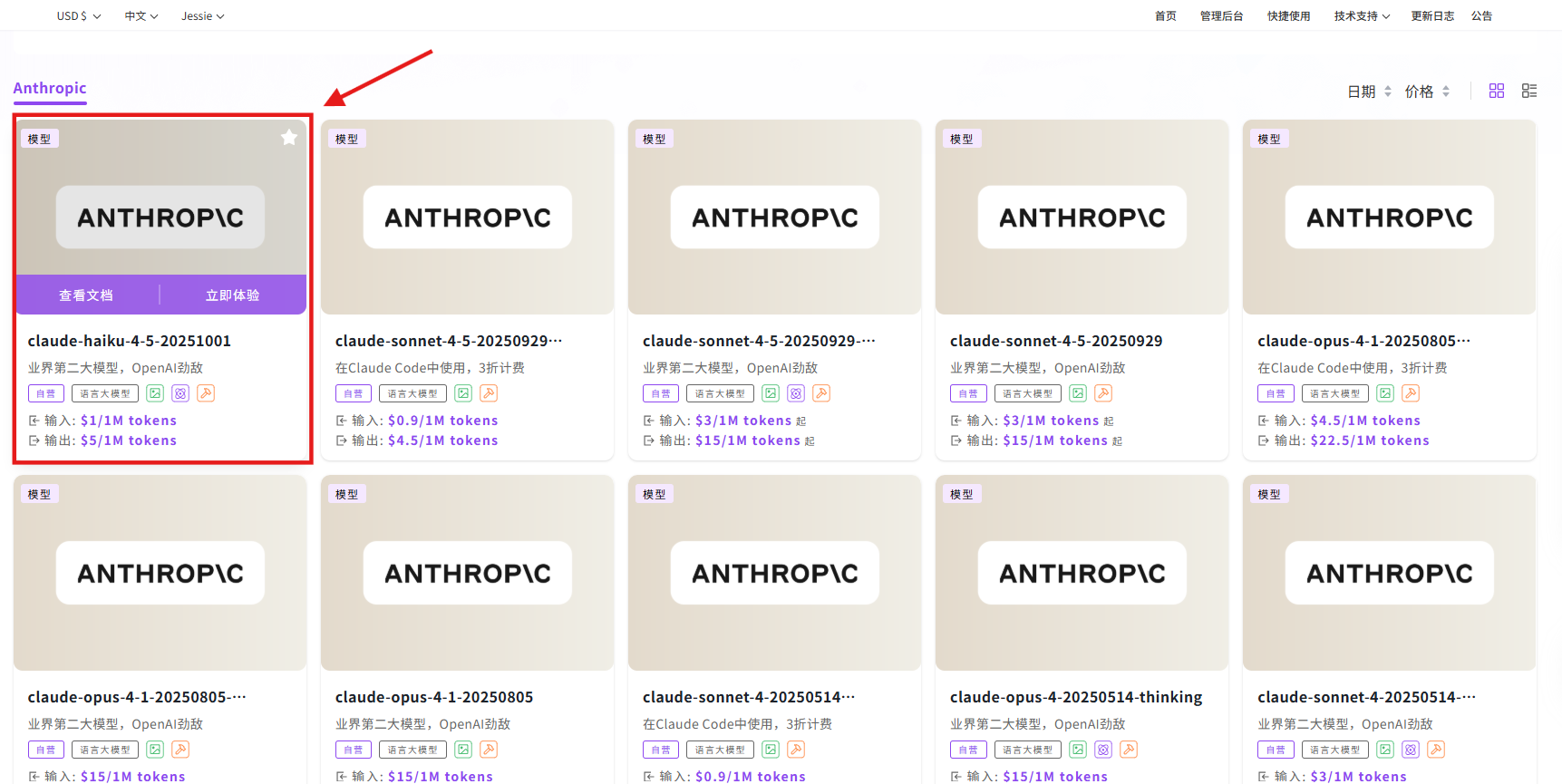This screenshot has width=1562, height=784.
Task: Click the orange tool icon on claude-haiku-4-5 card
Action: [x=206, y=393]
